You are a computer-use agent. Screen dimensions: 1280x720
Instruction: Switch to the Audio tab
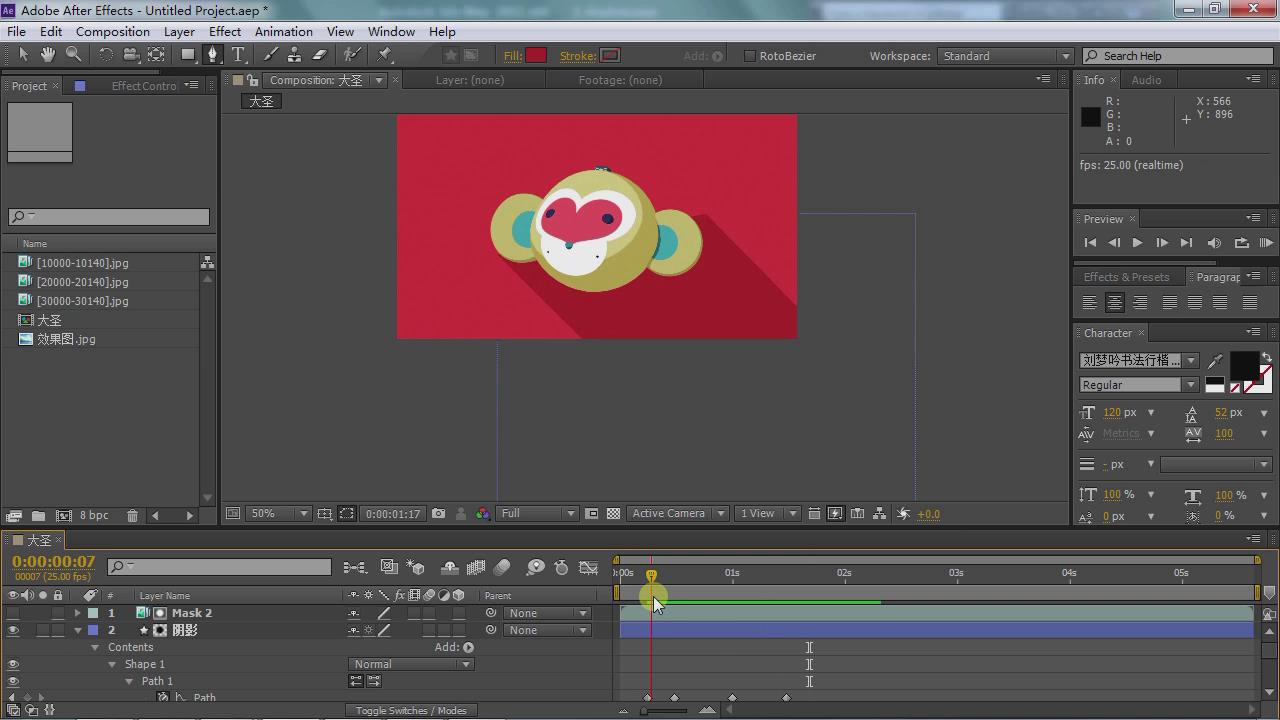tap(1146, 80)
